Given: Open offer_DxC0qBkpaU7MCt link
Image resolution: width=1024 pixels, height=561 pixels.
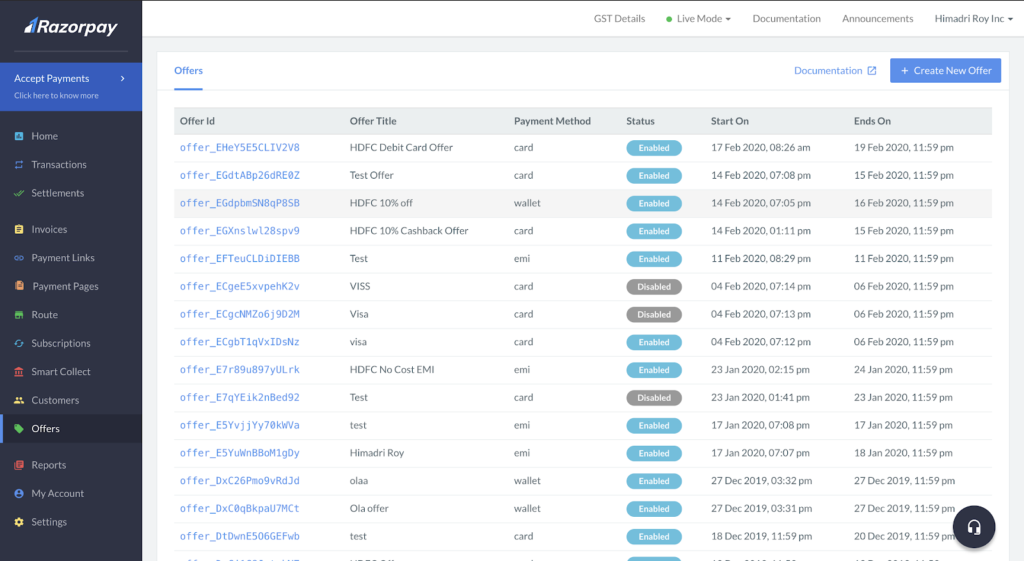Looking at the screenshot, I should 240,508.
